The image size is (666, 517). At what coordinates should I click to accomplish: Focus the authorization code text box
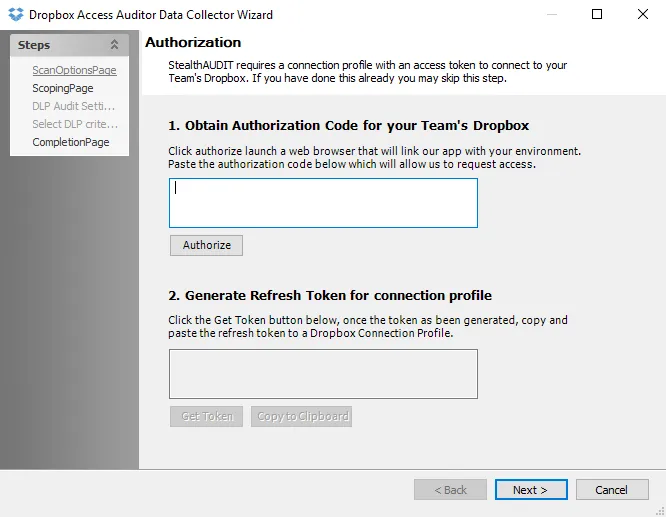click(x=323, y=203)
